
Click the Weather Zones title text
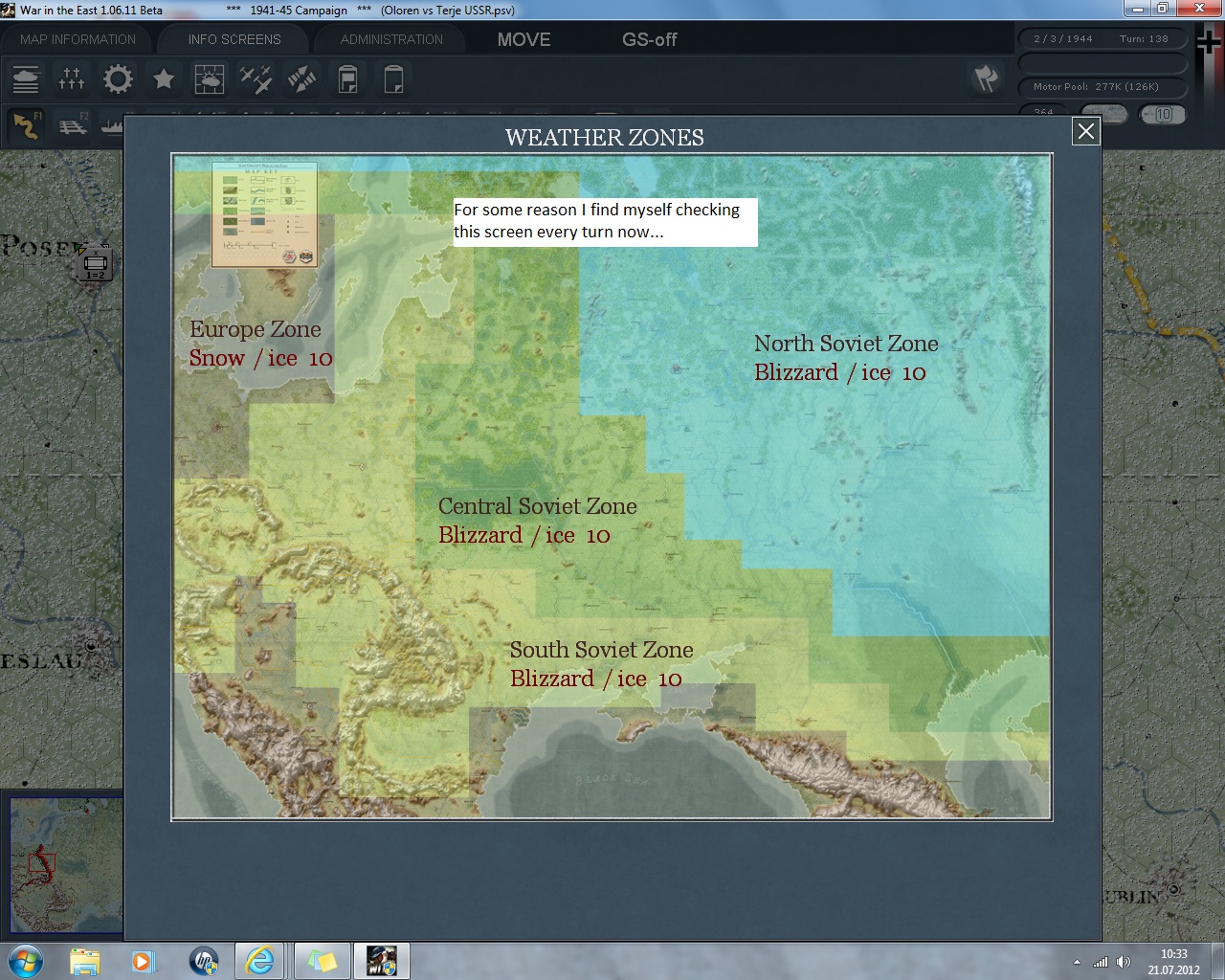click(605, 138)
